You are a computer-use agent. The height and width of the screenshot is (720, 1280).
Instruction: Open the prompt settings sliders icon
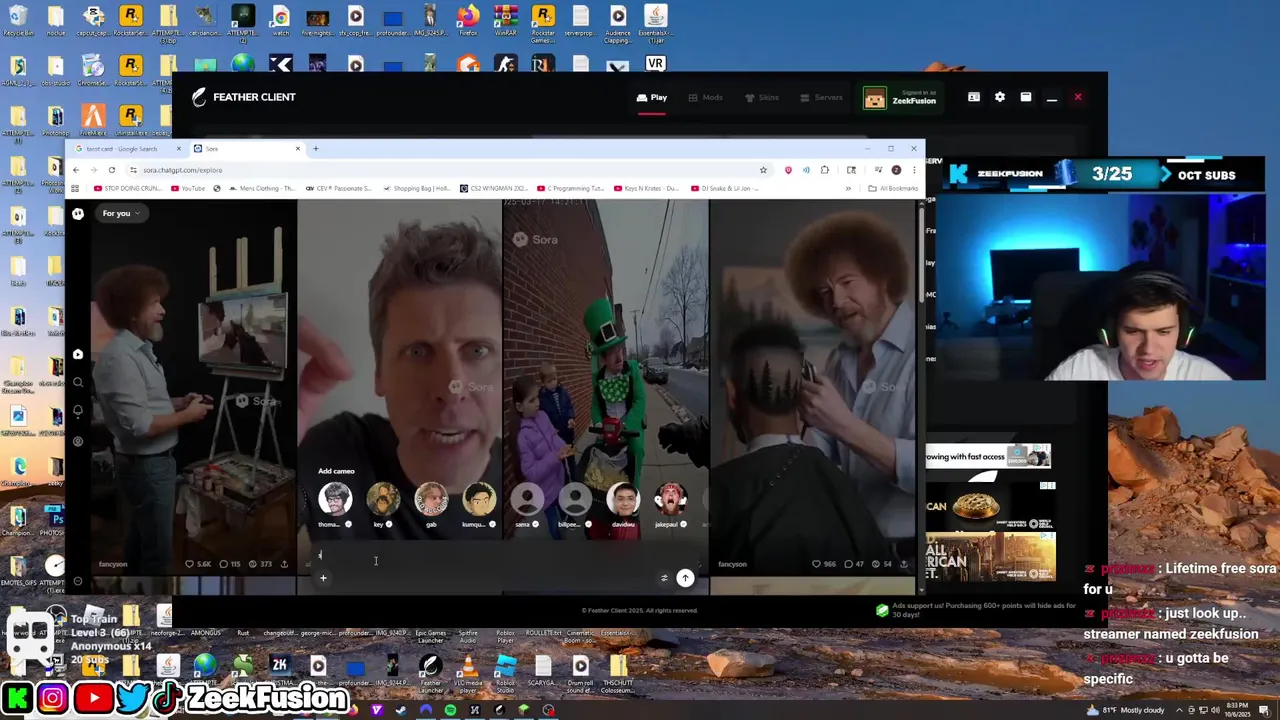(x=664, y=578)
